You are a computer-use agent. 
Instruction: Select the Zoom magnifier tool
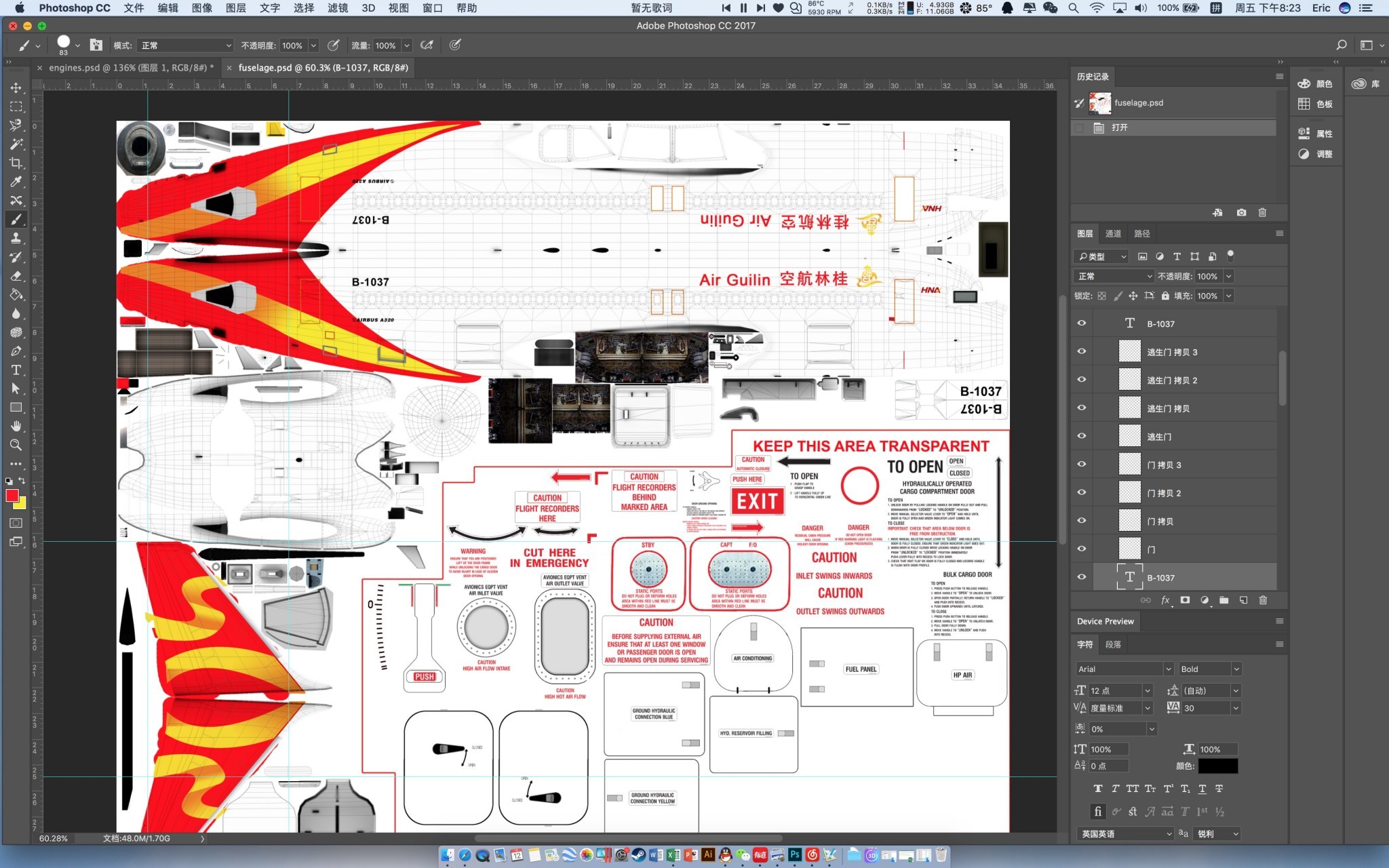(x=16, y=445)
